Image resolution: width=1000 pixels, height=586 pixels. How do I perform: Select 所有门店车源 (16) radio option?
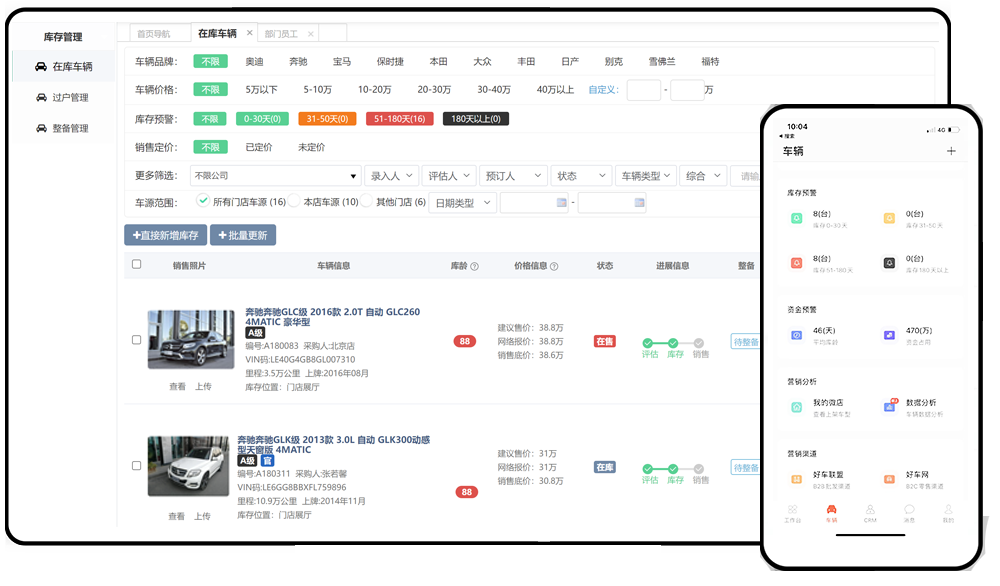[203, 200]
